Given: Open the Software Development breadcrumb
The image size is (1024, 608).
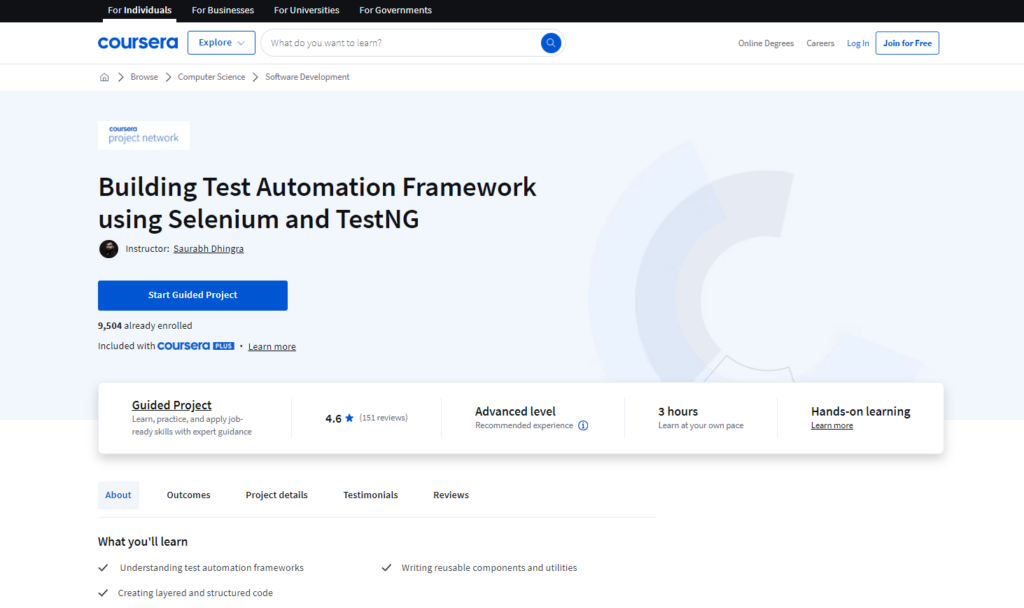Looking at the screenshot, I should pyautogui.click(x=307, y=77).
